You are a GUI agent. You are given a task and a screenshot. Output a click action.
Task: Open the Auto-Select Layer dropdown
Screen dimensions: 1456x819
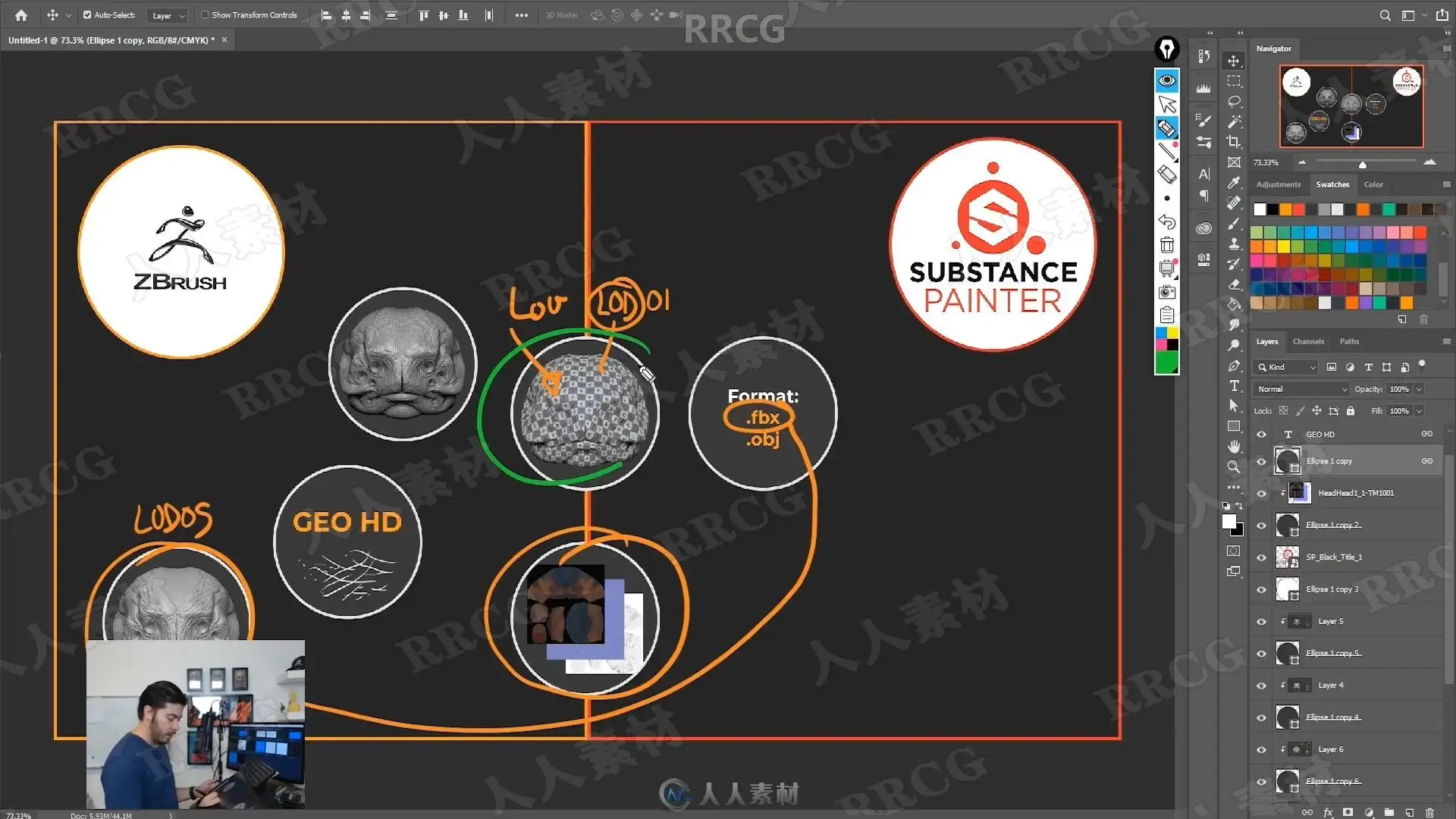click(168, 15)
